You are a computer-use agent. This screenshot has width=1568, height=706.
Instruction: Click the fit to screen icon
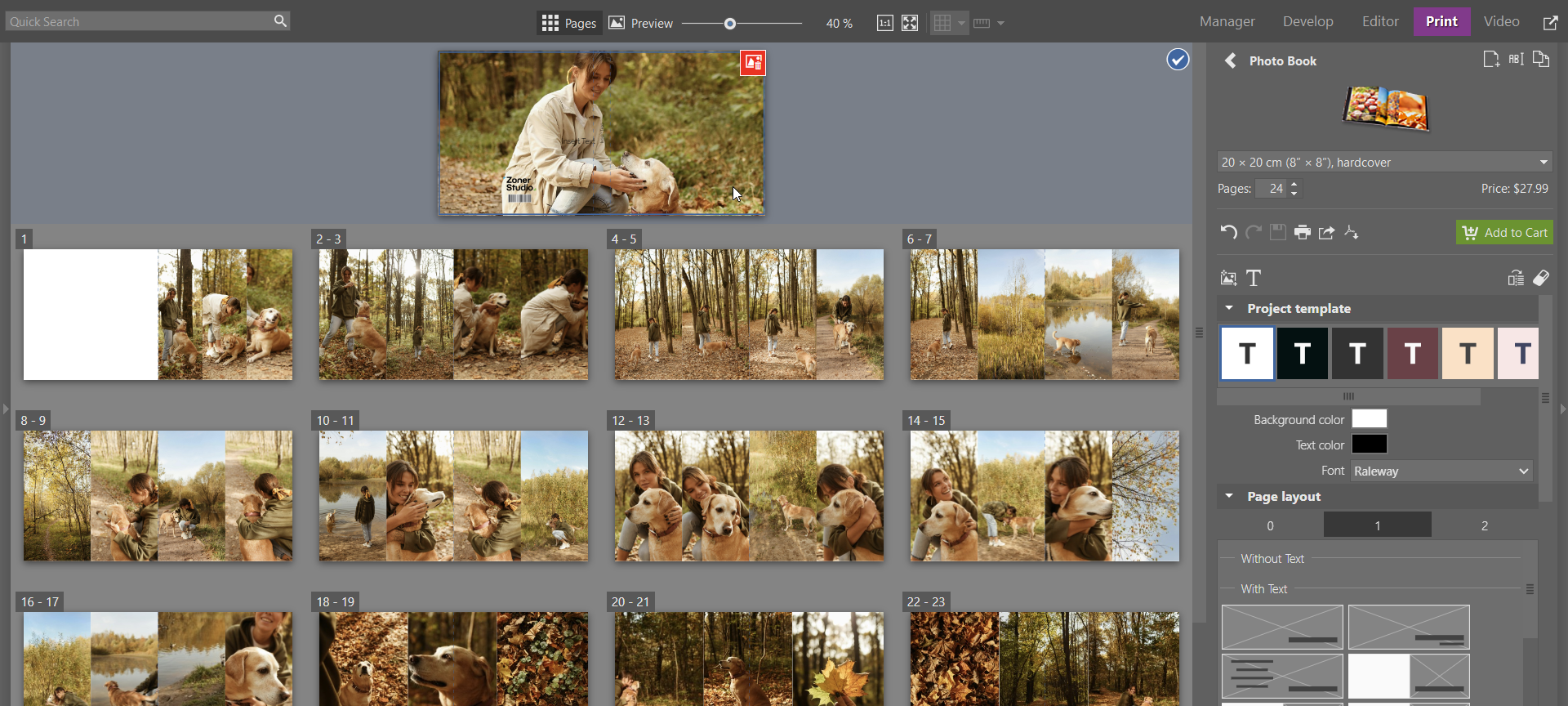910,23
